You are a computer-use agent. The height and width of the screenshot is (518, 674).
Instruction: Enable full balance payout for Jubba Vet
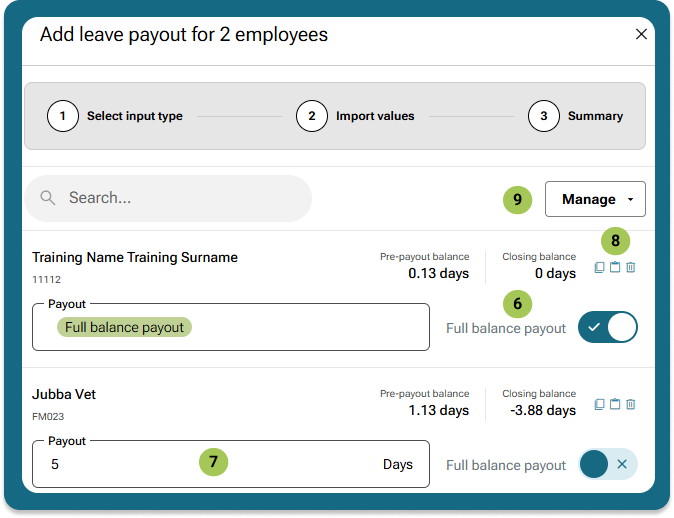(607, 464)
